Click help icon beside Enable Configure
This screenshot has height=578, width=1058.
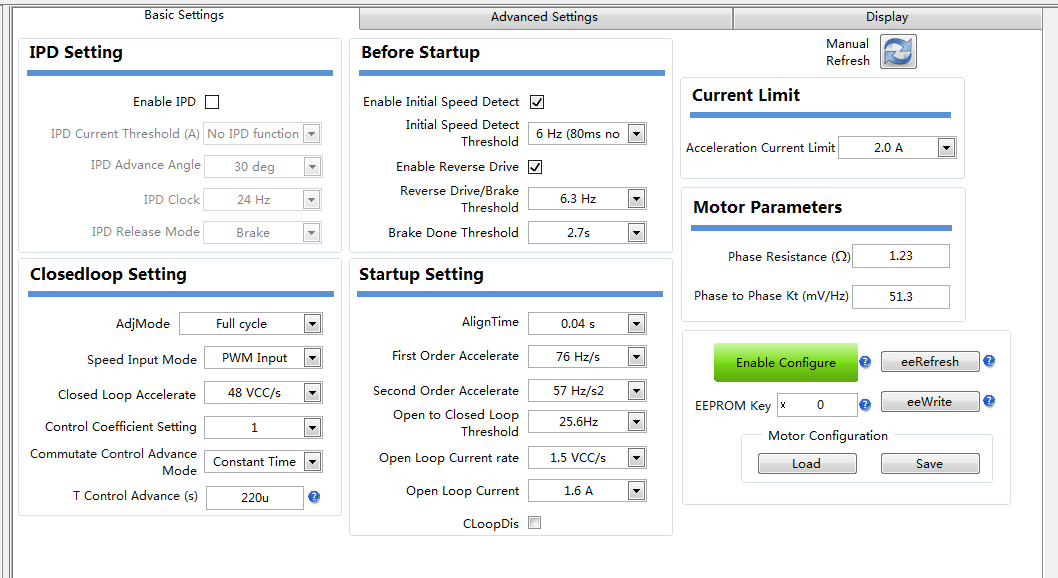tap(865, 362)
